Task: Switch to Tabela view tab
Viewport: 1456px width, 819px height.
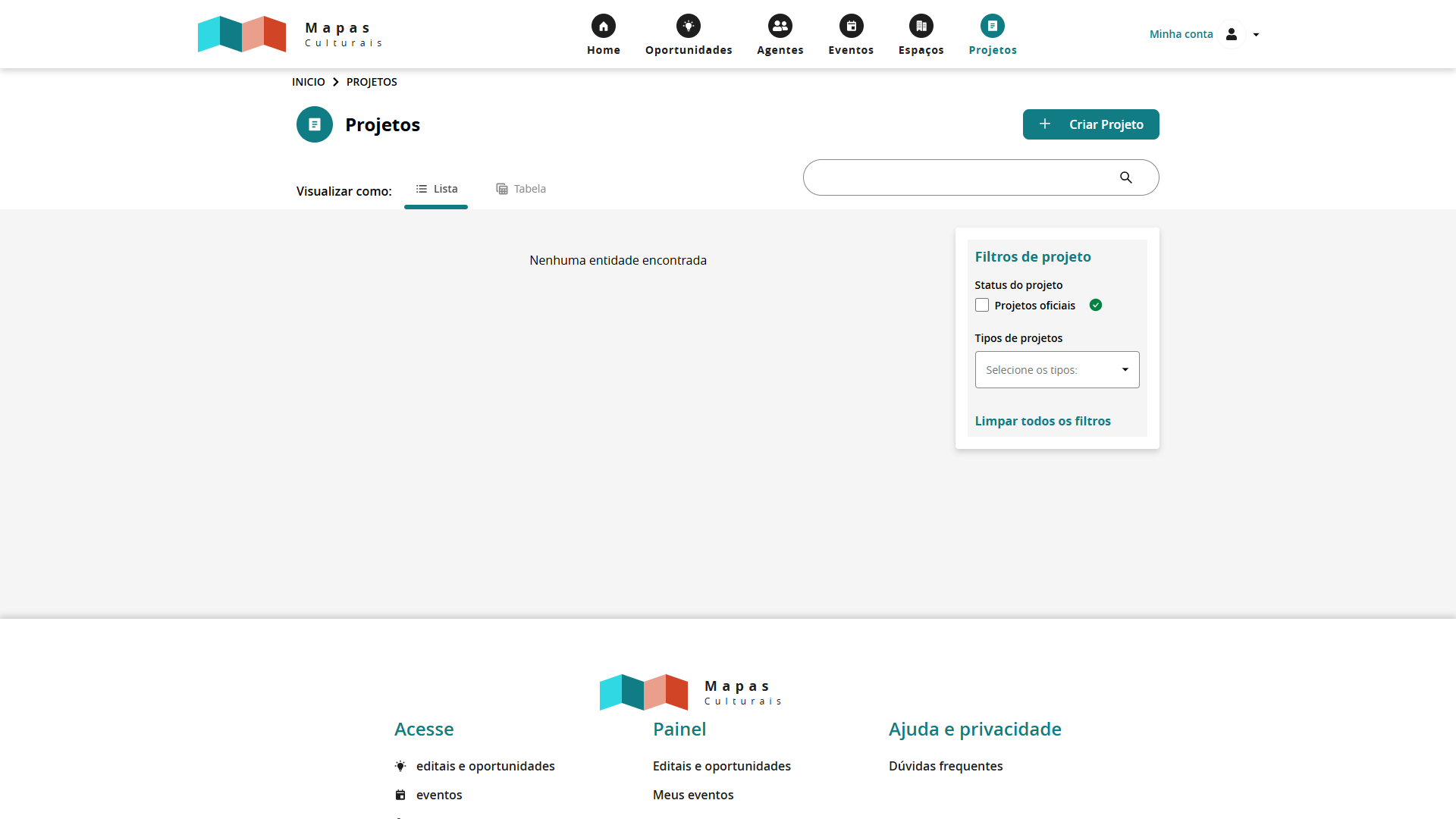Action: 521,189
